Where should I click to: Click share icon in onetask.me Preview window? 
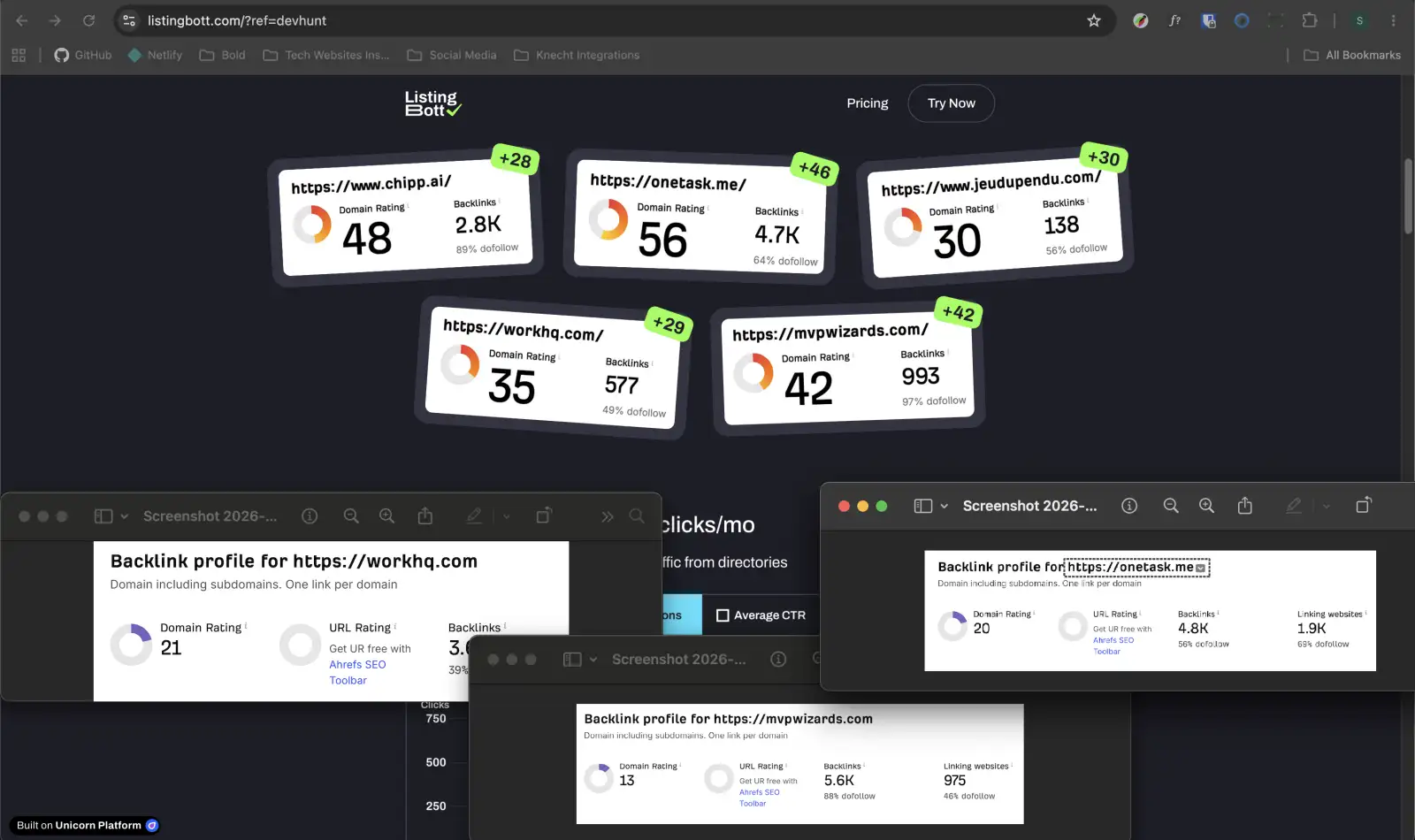(x=1245, y=506)
